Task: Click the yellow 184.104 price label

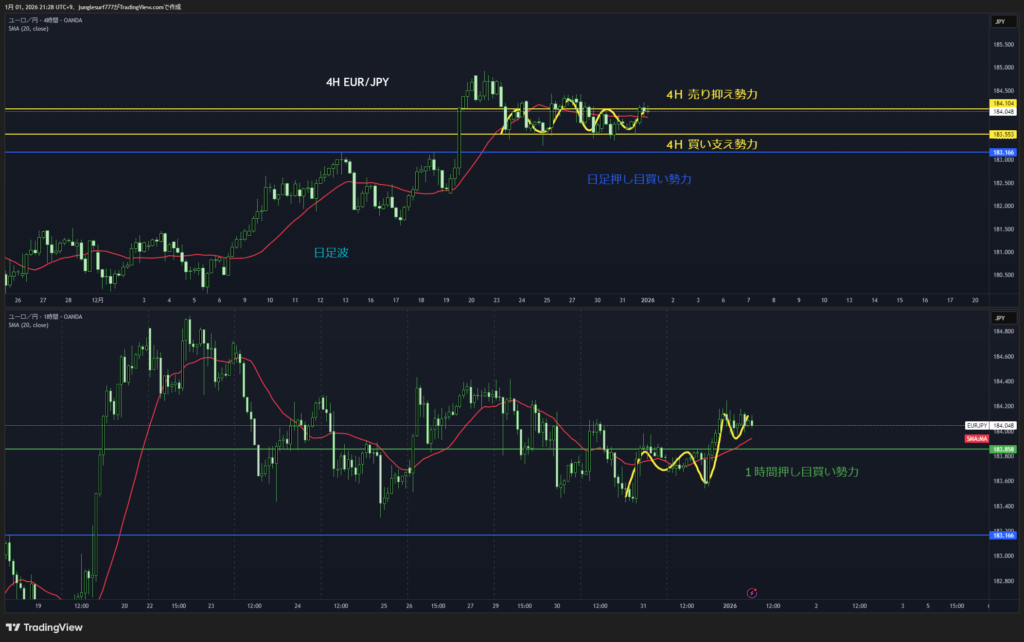Action: point(1002,103)
